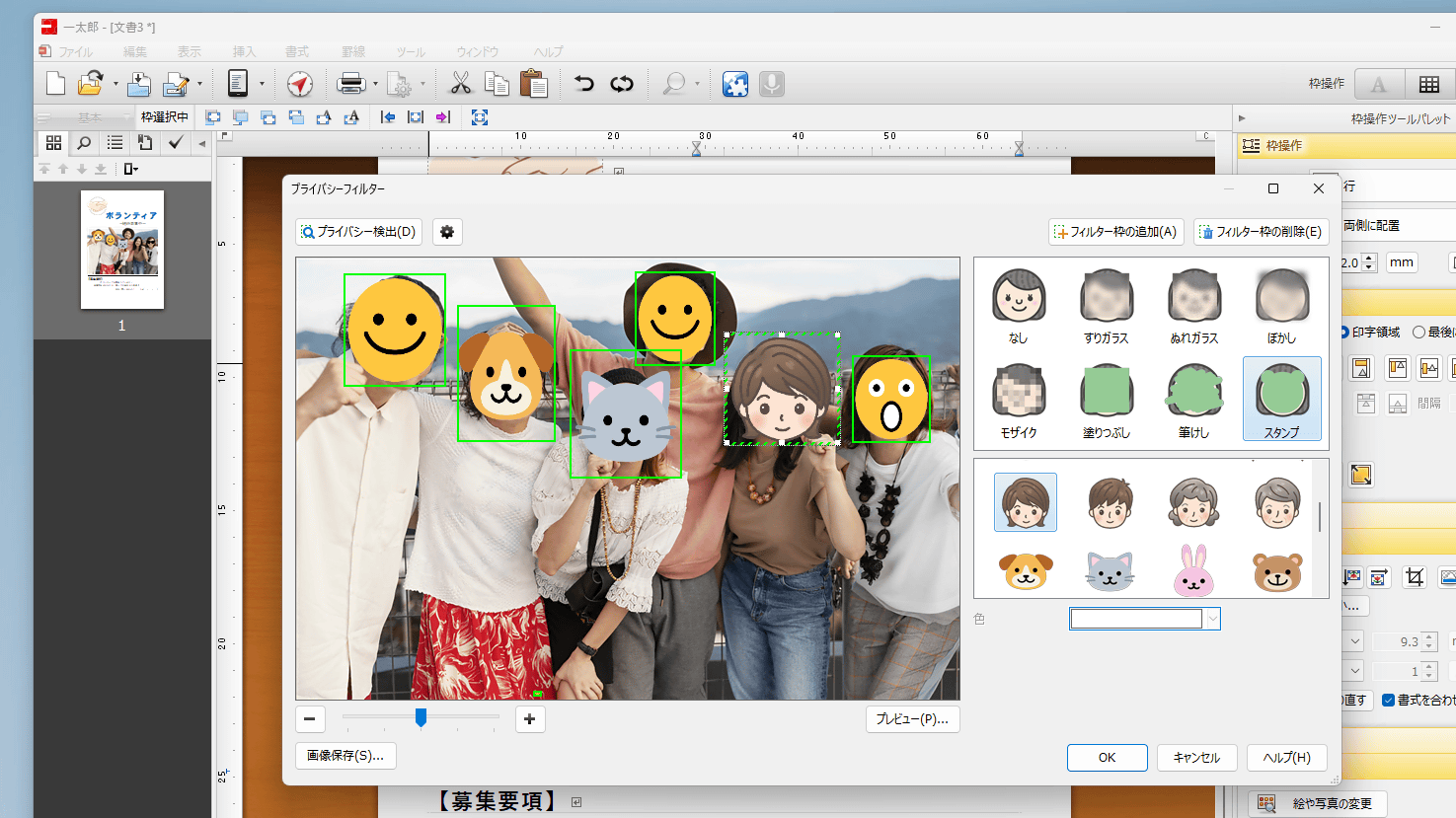Viewport: 1456px width, 818px height.
Task: Click the プライバシー検出 button
Action: tap(359, 232)
